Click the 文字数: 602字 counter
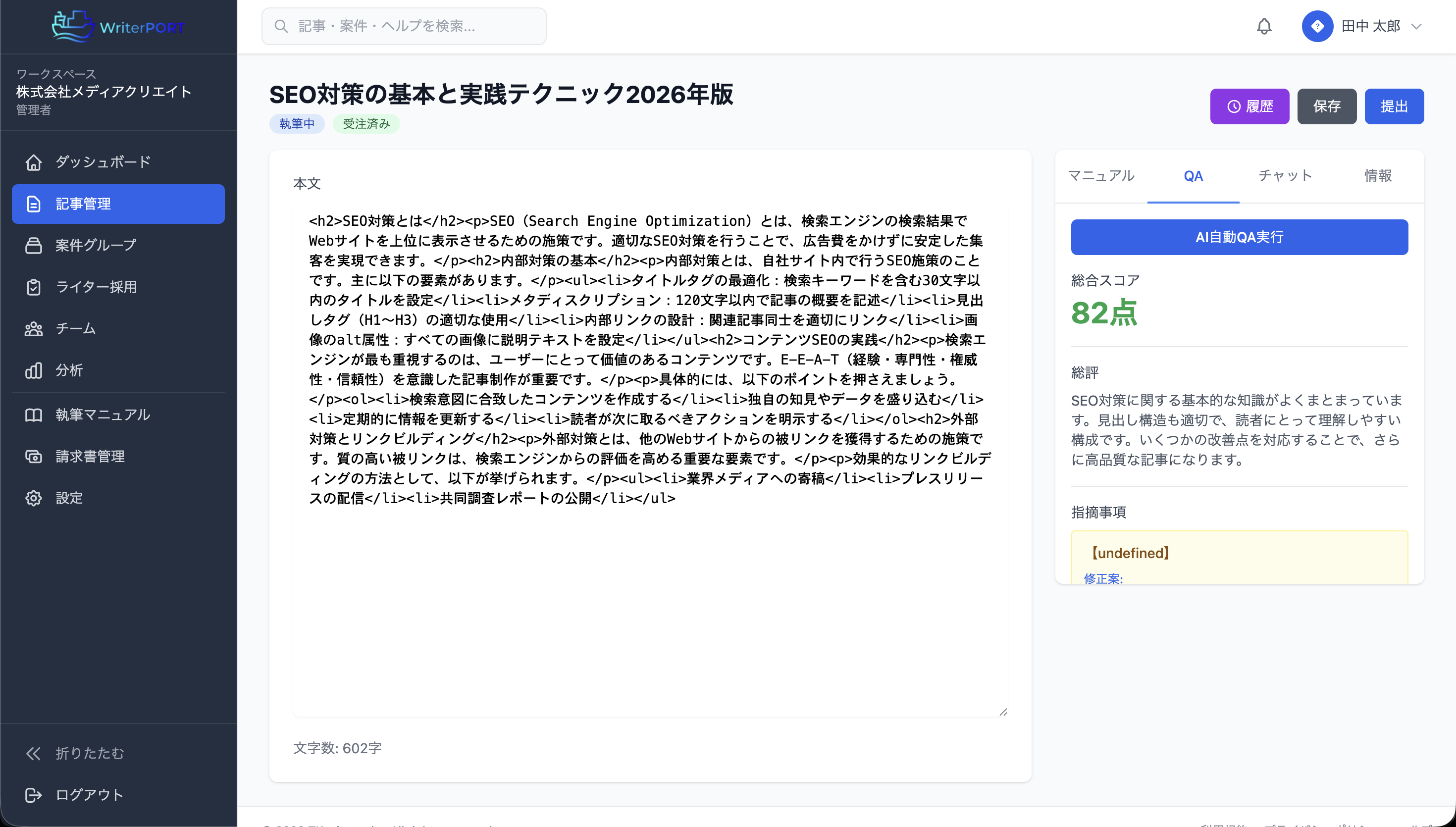The image size is (1456, 827). click(337, 748)
